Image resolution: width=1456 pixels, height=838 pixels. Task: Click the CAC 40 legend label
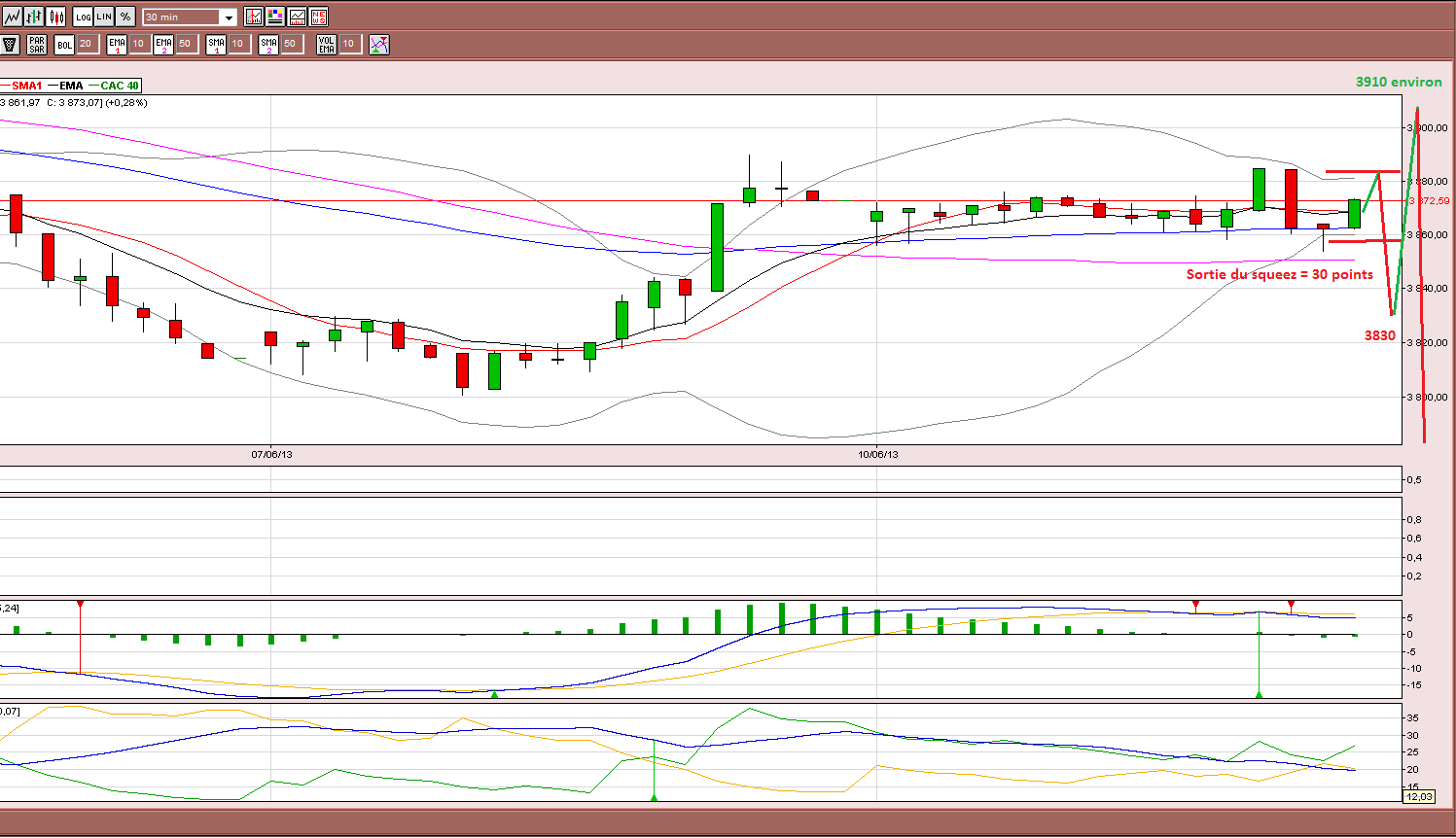click(x=120, y=86)
